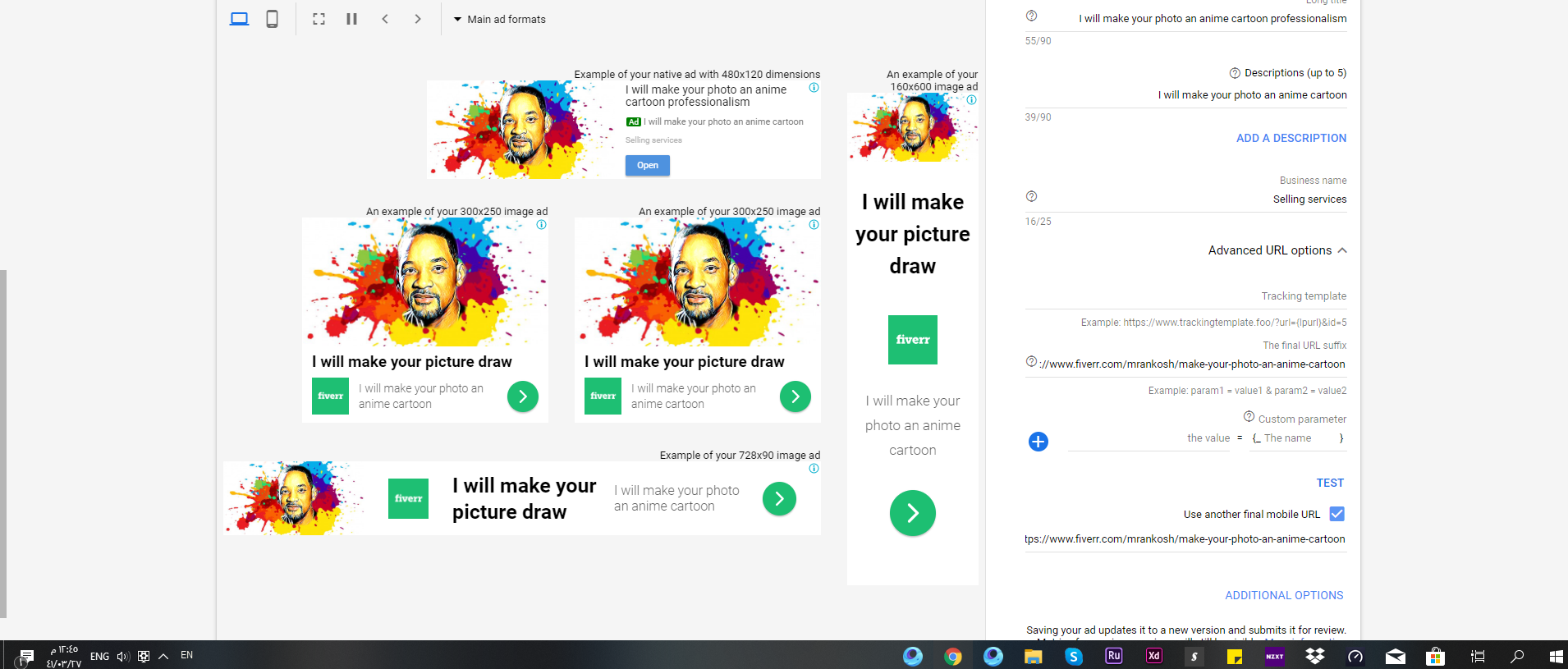Click the Open button in native ad
The width and height of the screenshot is (1568, 669).
click(x=647, y=165)
